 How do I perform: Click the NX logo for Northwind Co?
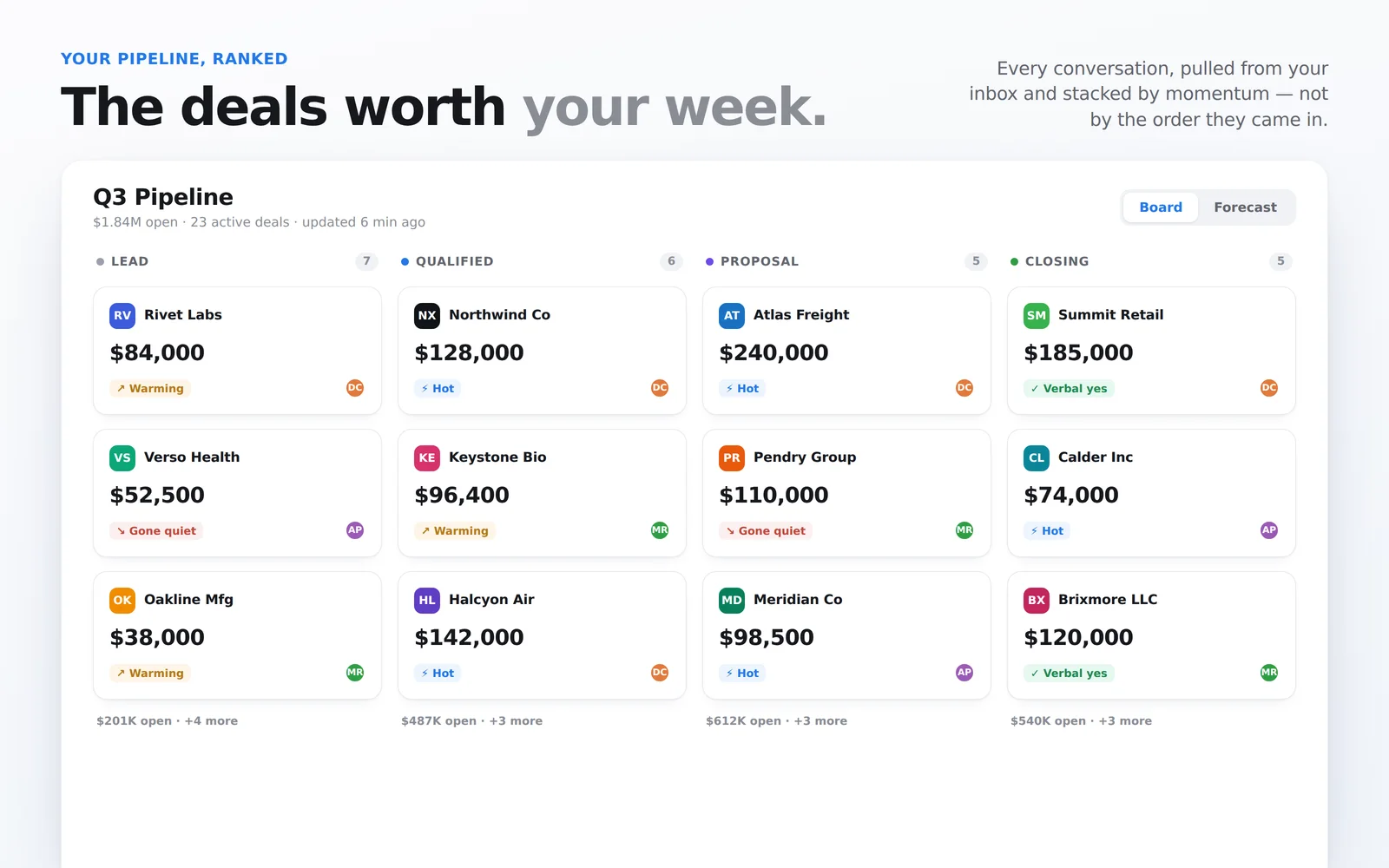pos(427,315)
